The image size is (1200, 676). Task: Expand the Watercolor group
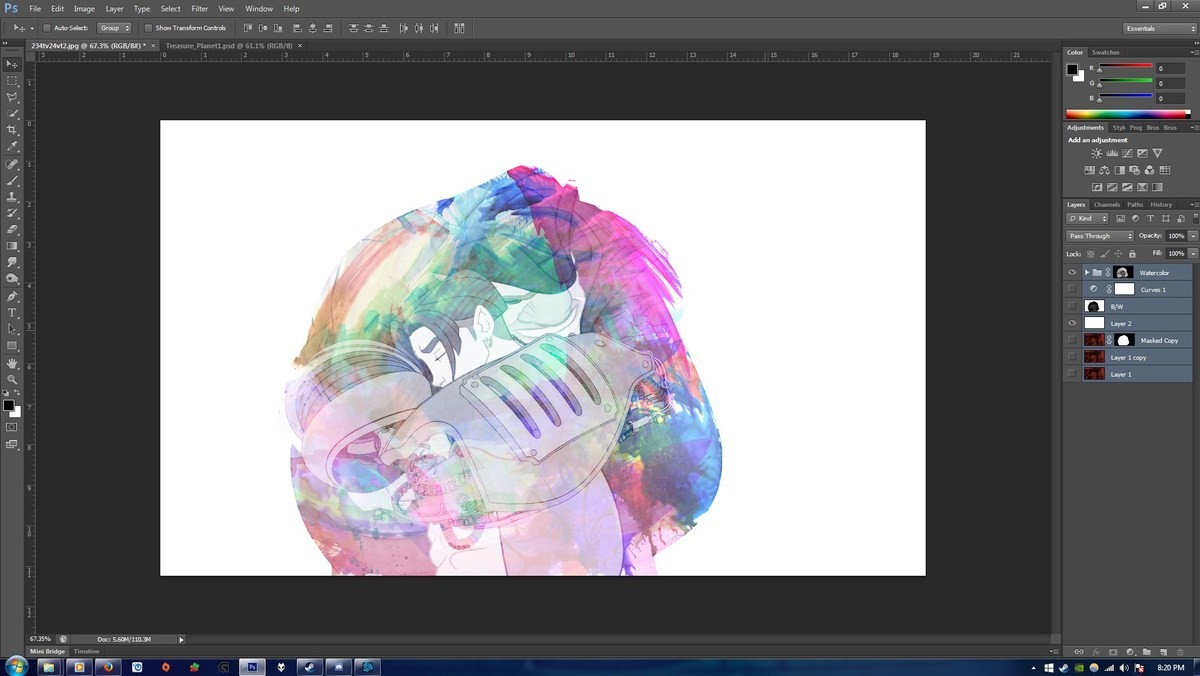coord(1086,272)
